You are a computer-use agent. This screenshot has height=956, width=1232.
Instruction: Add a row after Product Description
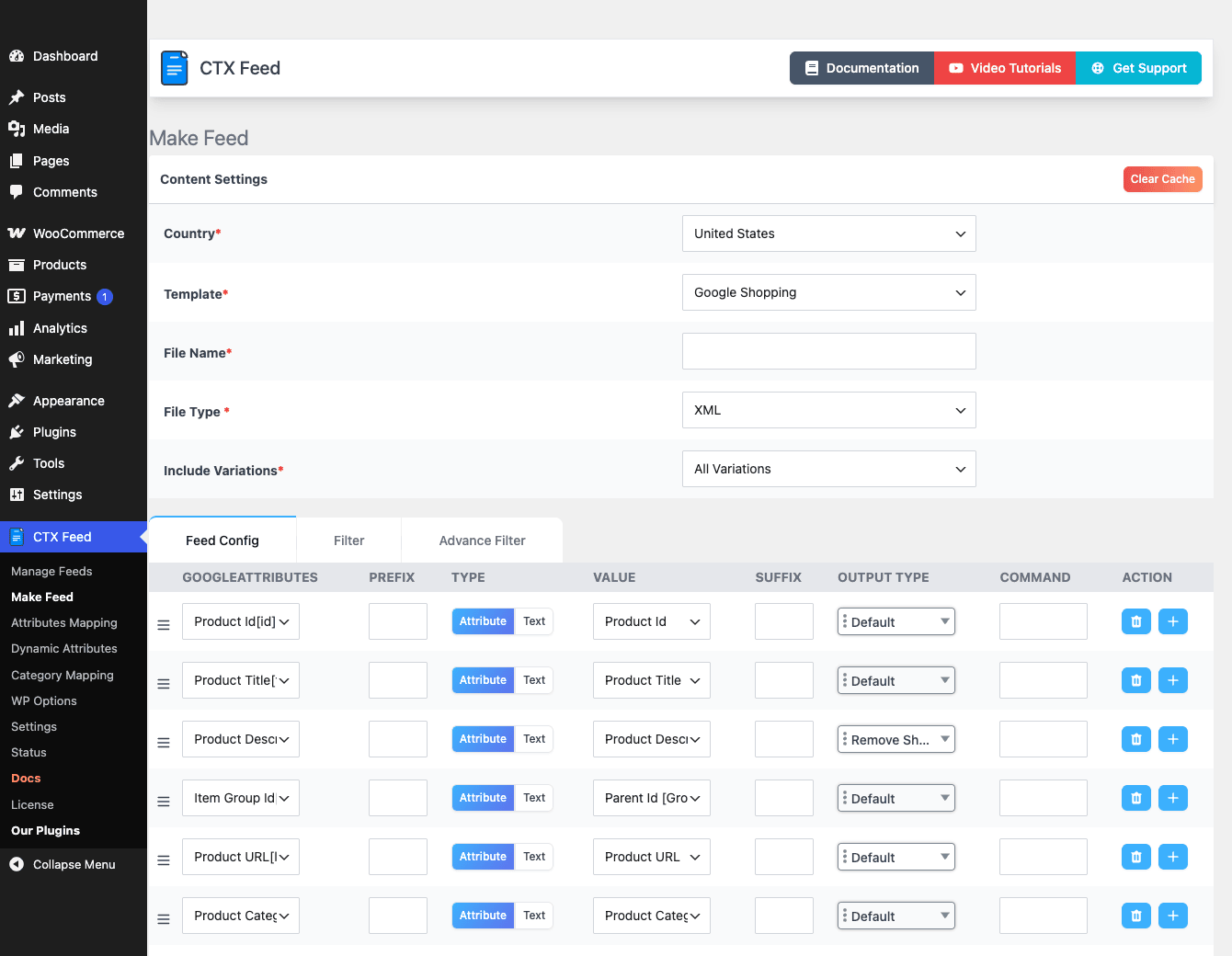pyautogui.click(x=1173, y=739)
